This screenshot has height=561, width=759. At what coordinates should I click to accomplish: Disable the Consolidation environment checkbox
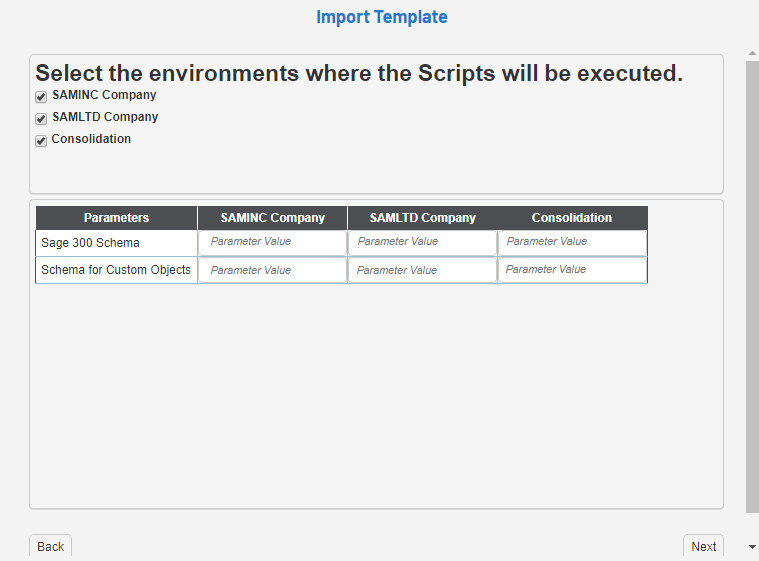(41, 141)
